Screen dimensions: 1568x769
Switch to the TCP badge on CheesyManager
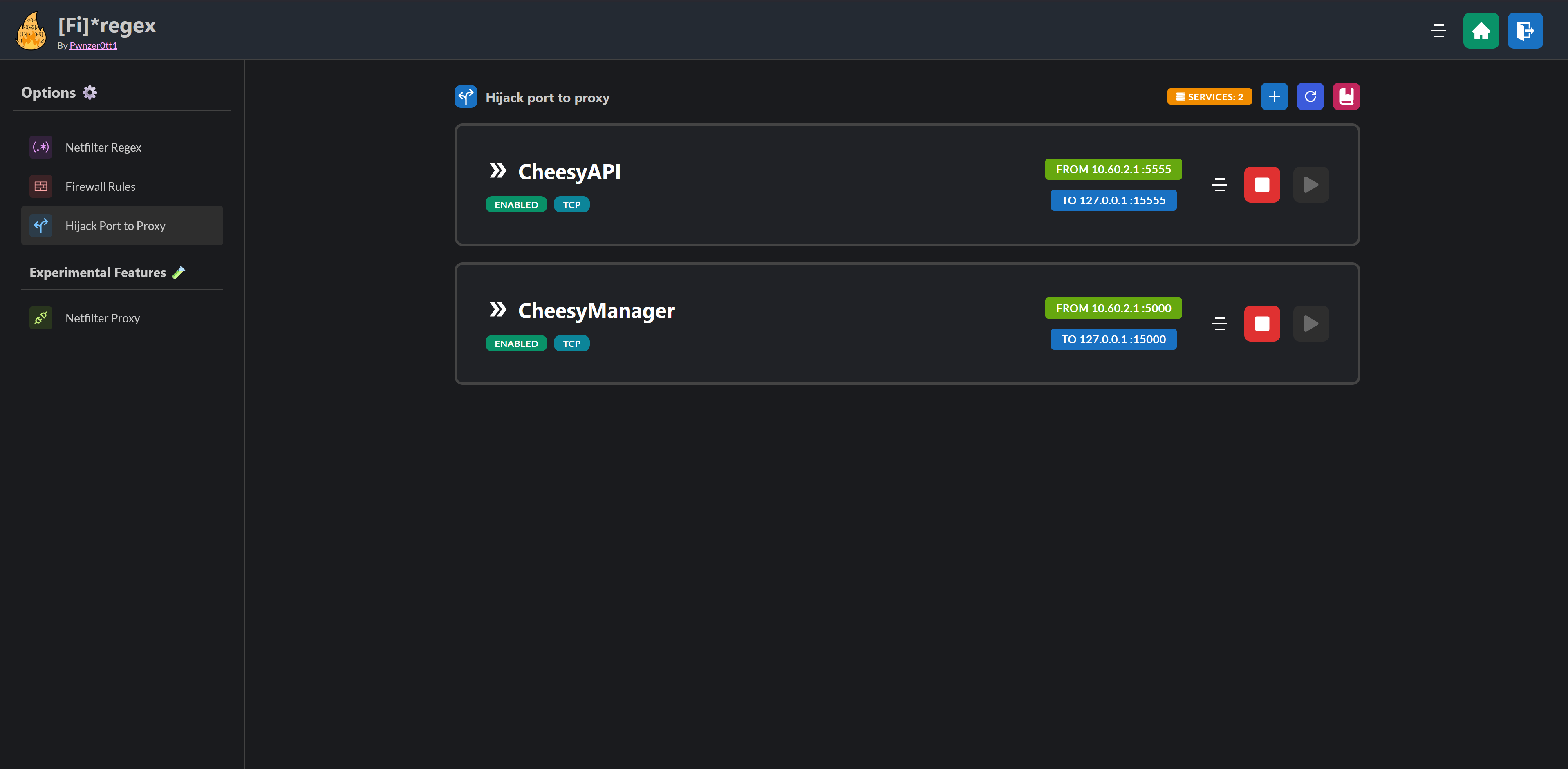tap(571, 342)
